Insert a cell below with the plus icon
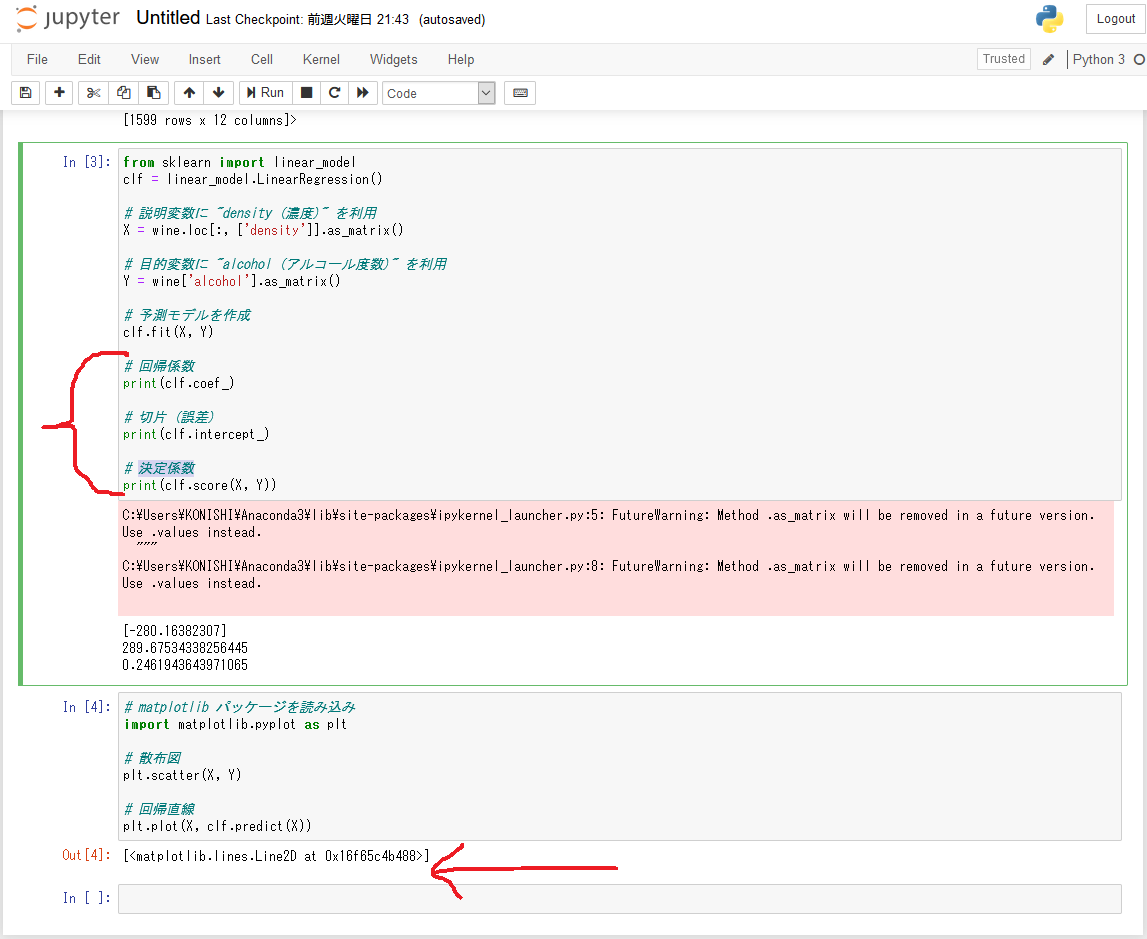Image resolution: width=1147 pixels, height=939 pixels. pos(59,93)
